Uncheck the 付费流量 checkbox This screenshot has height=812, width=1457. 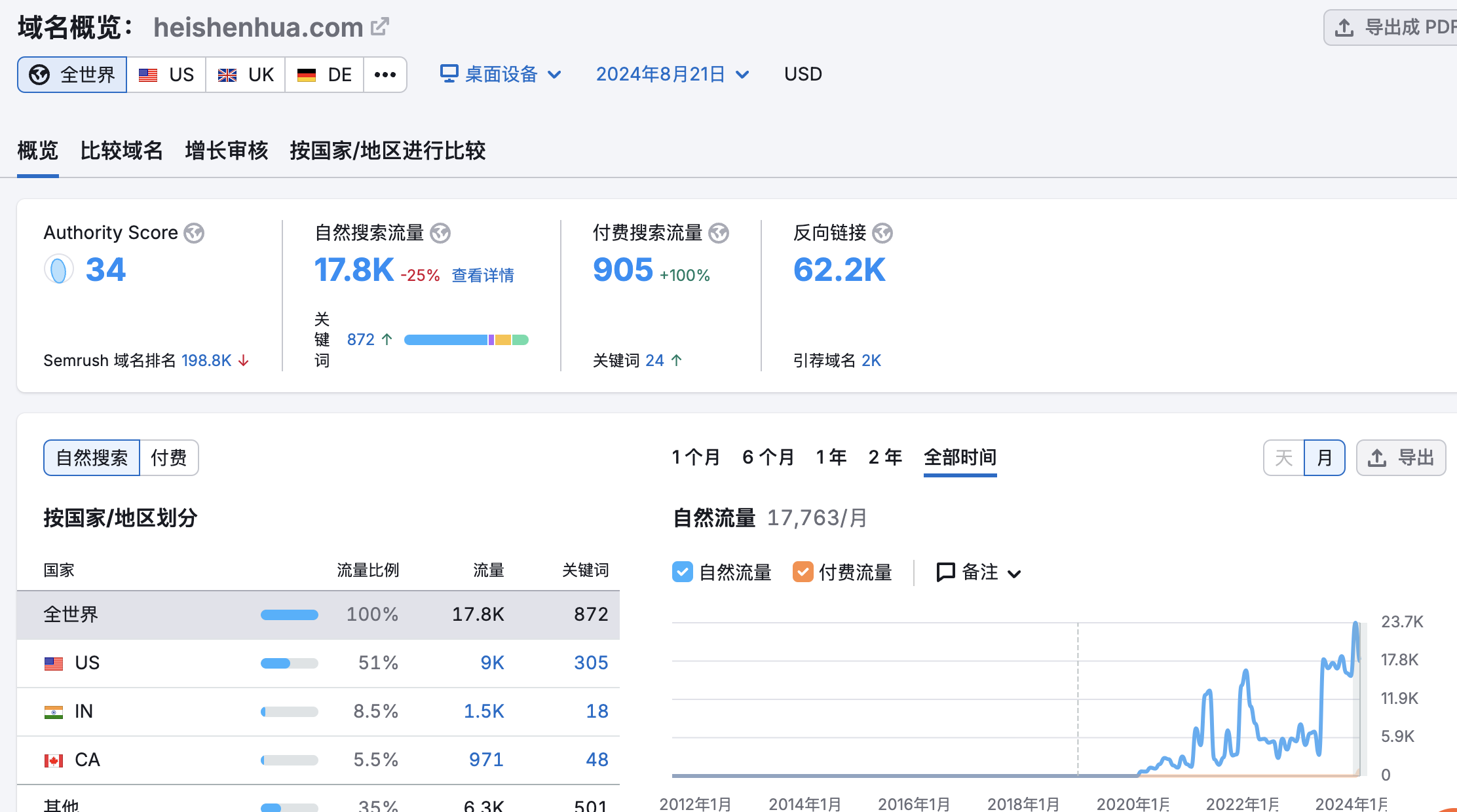803,572
